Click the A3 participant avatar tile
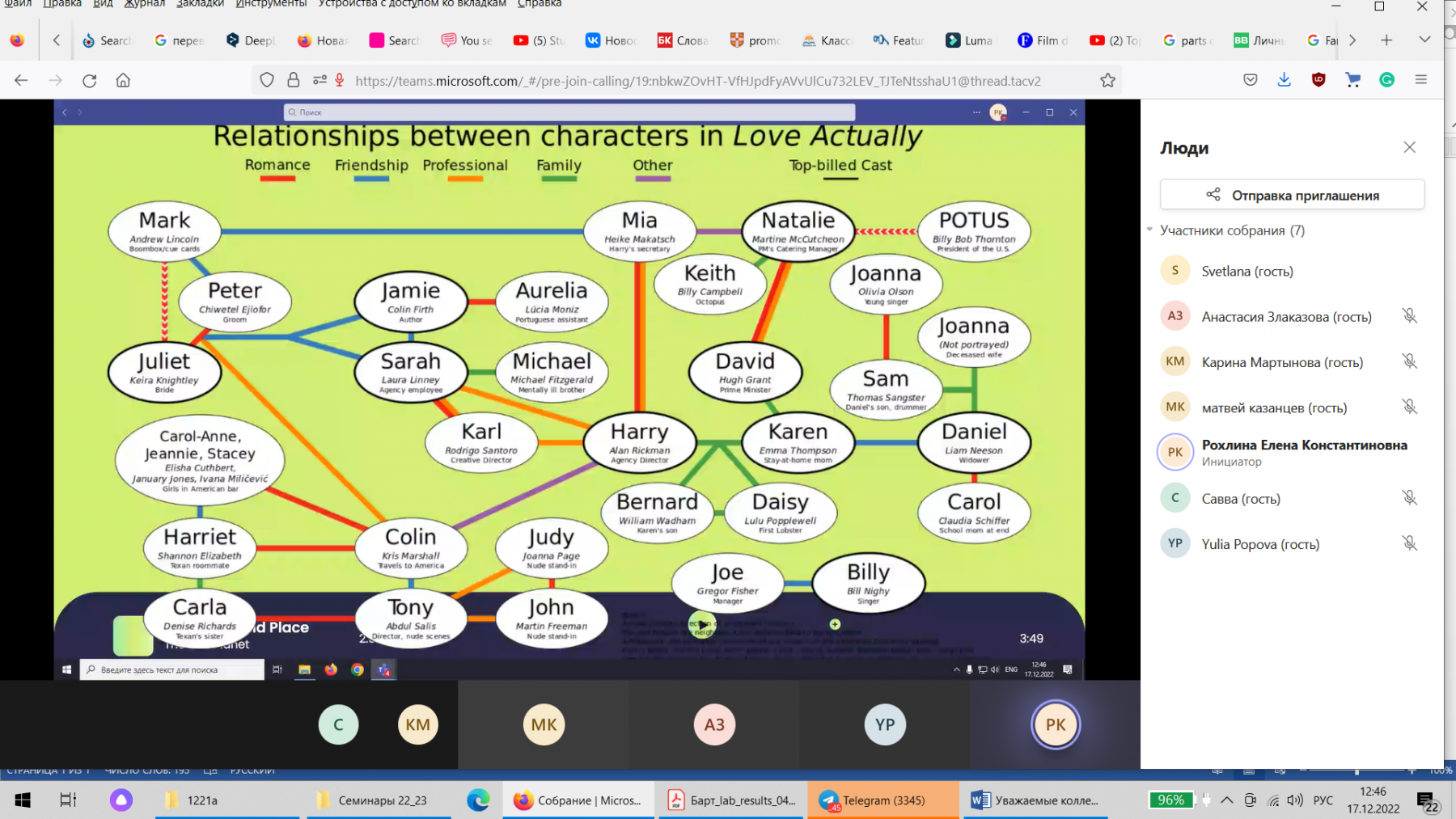Image resolution: width=1456 pixels, height=819 pixels. point(714,724)
